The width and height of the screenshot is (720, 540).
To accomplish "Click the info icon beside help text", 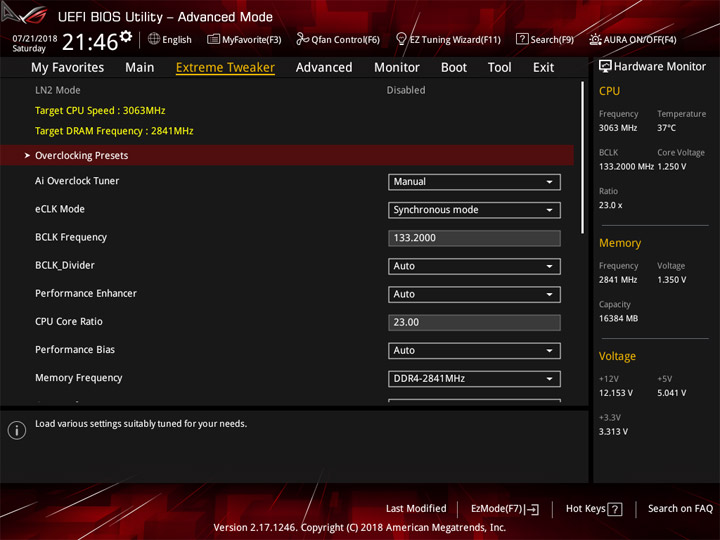I will pos(17,430).
